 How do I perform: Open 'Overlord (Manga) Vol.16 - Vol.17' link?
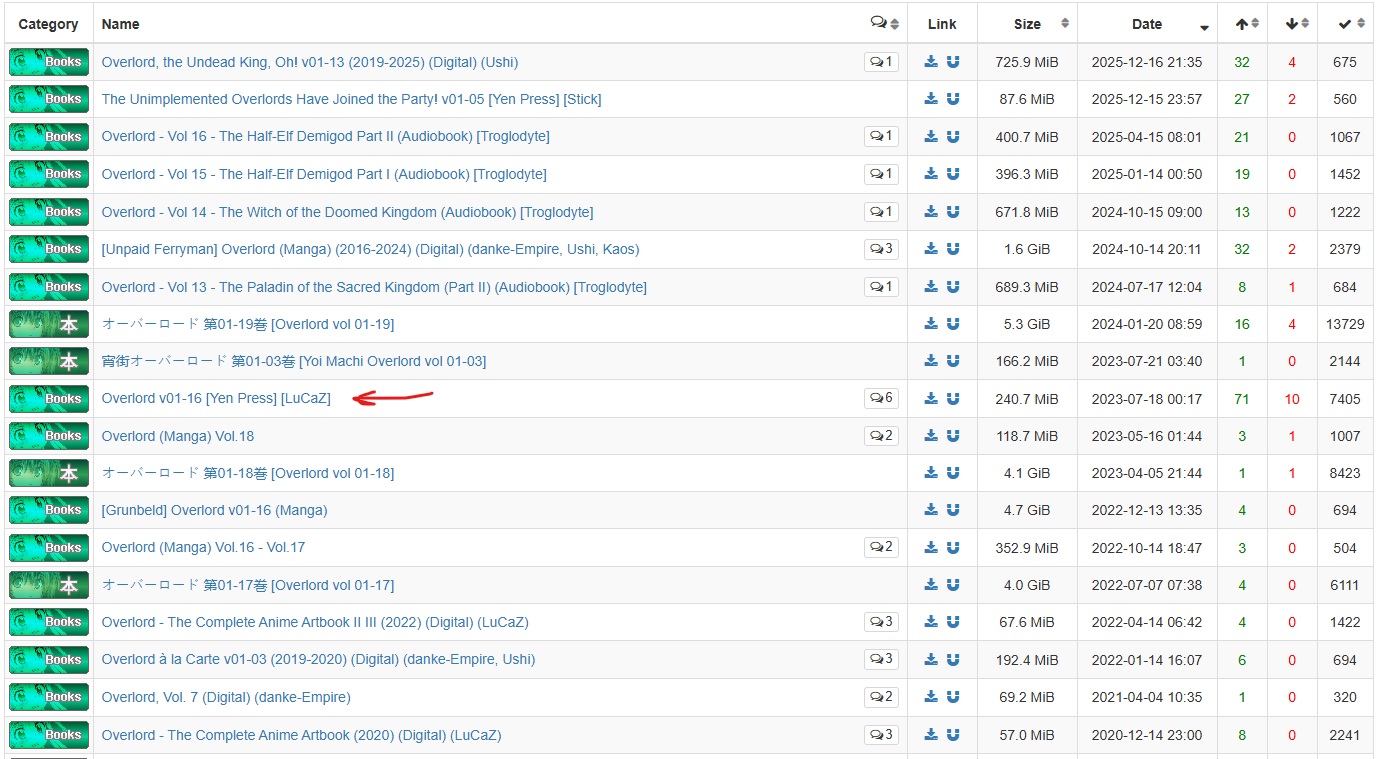pyautogui.click(x=204, y=548)
